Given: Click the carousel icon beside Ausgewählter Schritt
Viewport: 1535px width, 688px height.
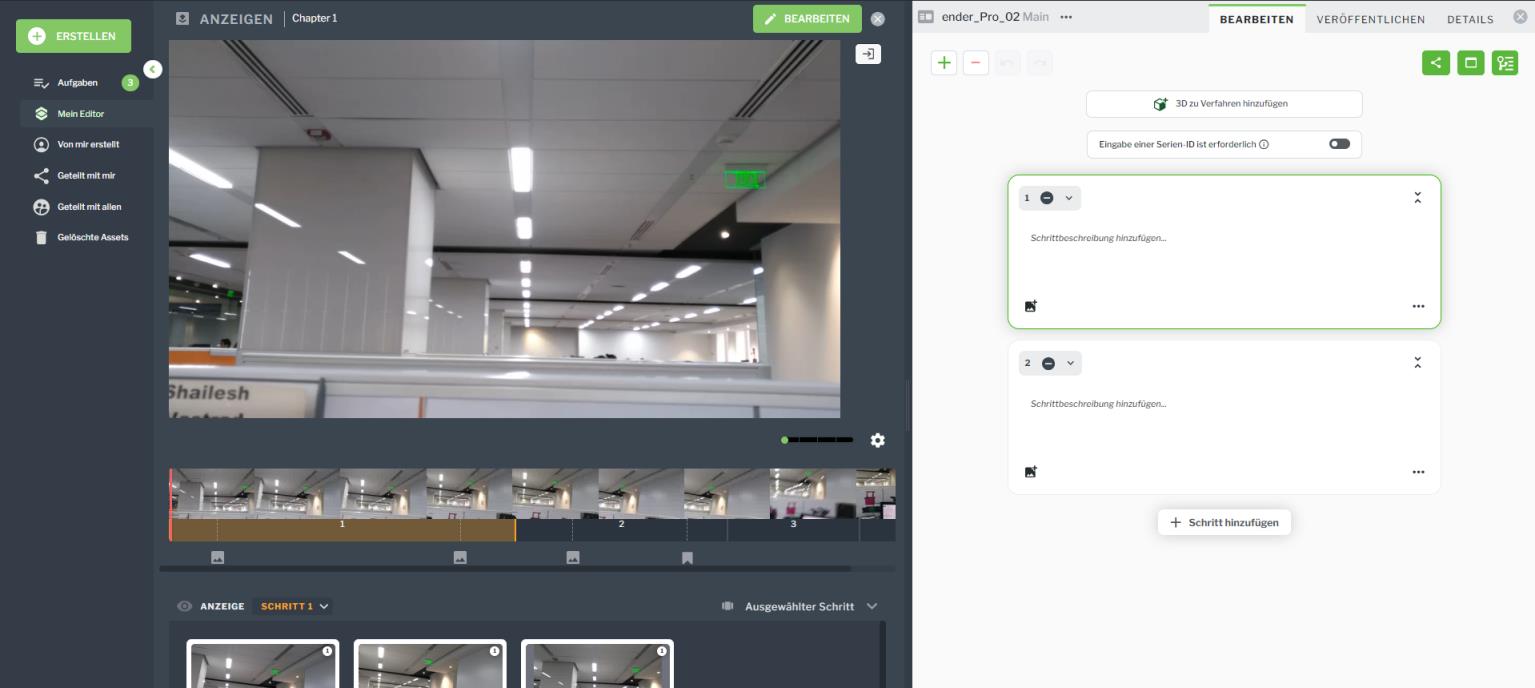Looking at the screenshot, I should click(728, 606).
